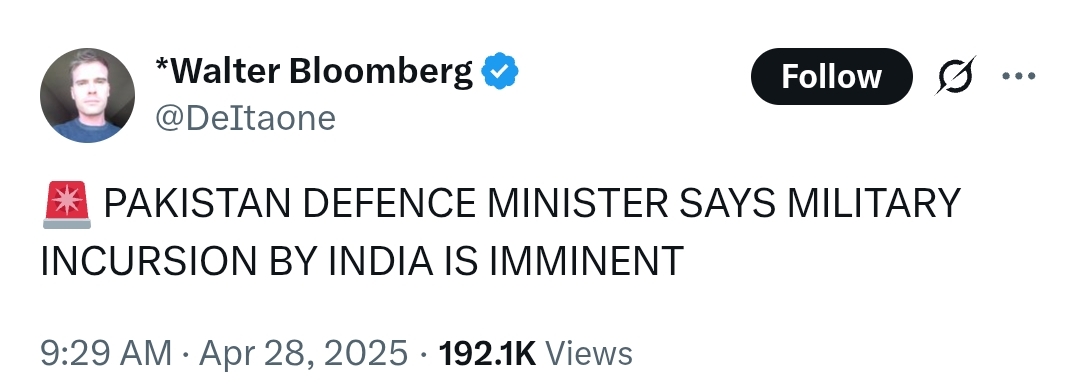Image resolution: width=1080 pixels, height=384 pixels.
Task: Click the word SAYS in the post
Action: [727, 204]
